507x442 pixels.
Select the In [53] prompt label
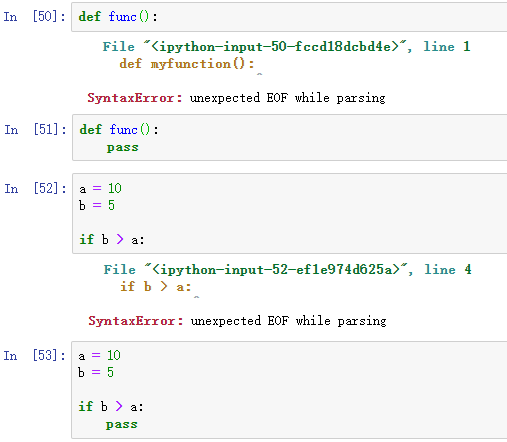tap(35, 355)
